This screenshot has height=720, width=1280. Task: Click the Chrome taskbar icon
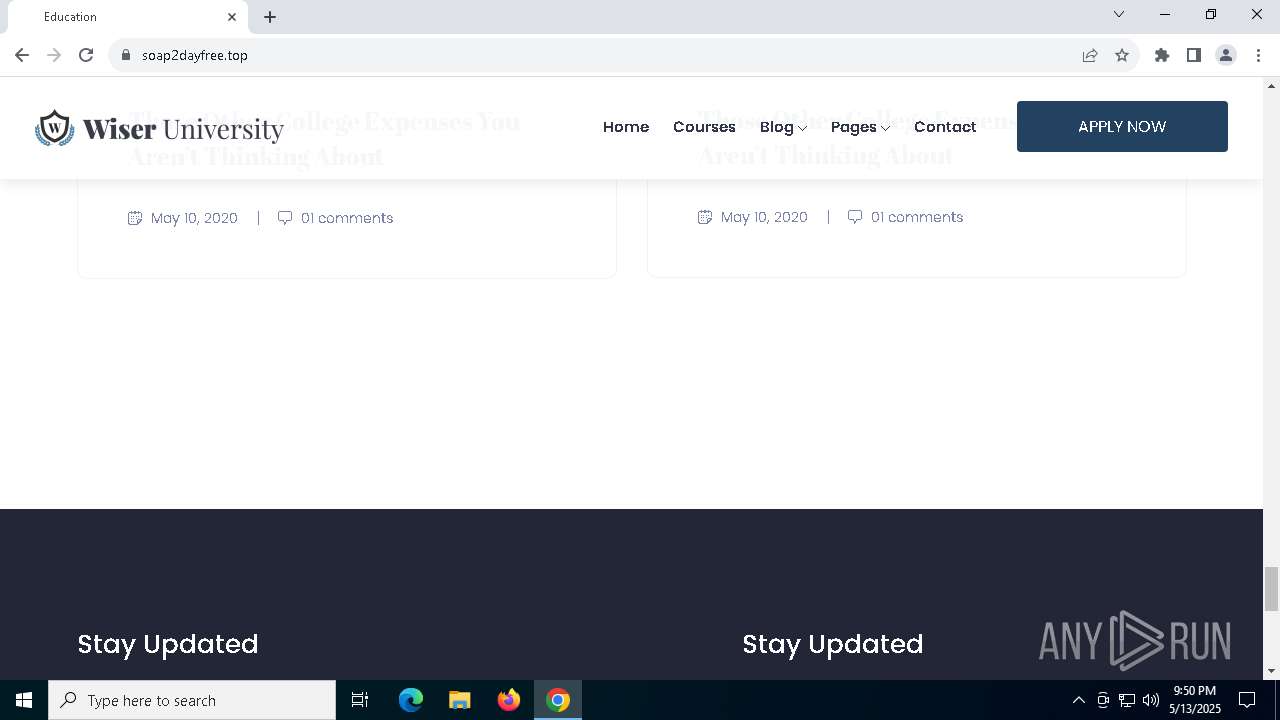click(558, 700)
